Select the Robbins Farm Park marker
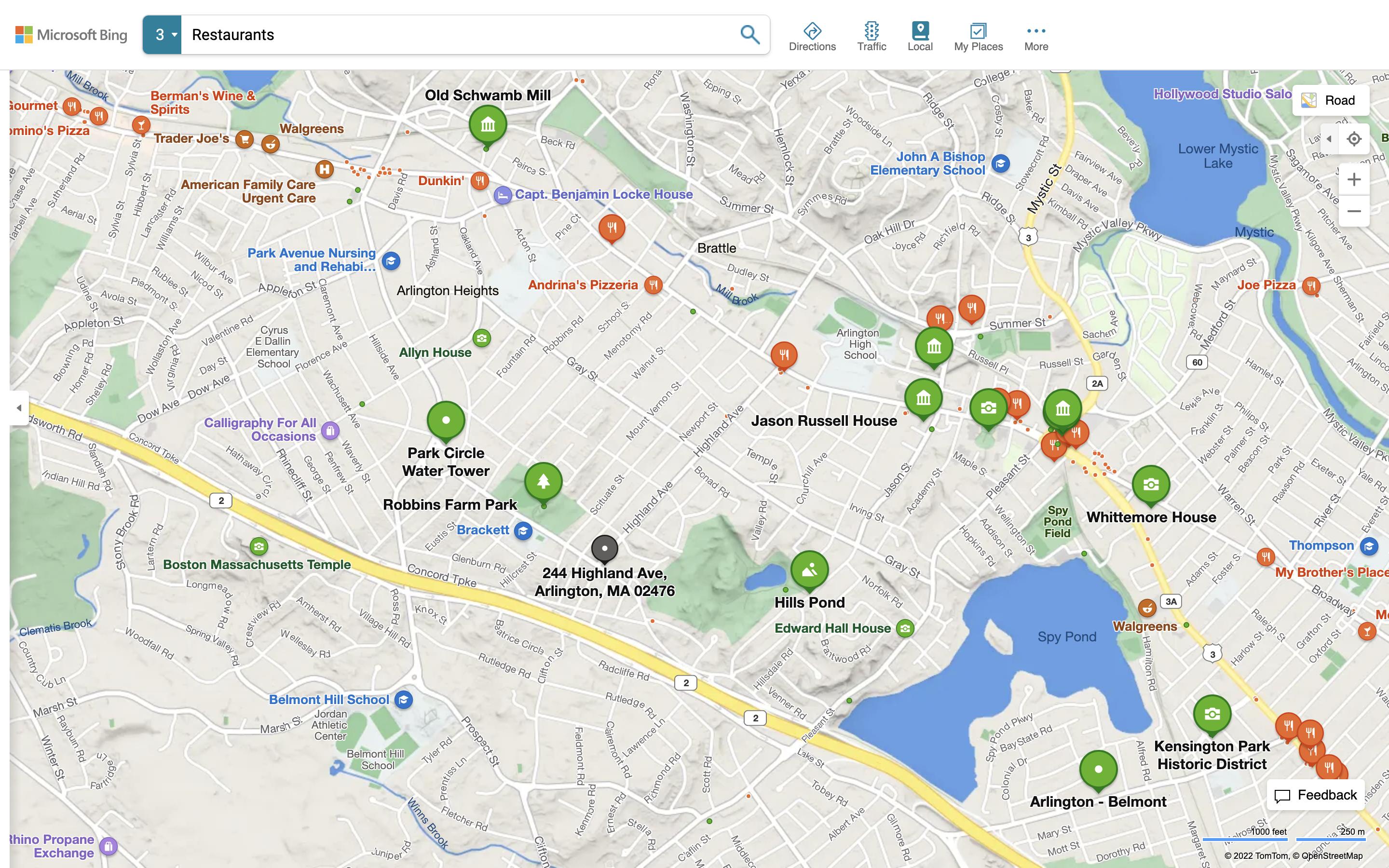1389x868 pixels. 543,481
